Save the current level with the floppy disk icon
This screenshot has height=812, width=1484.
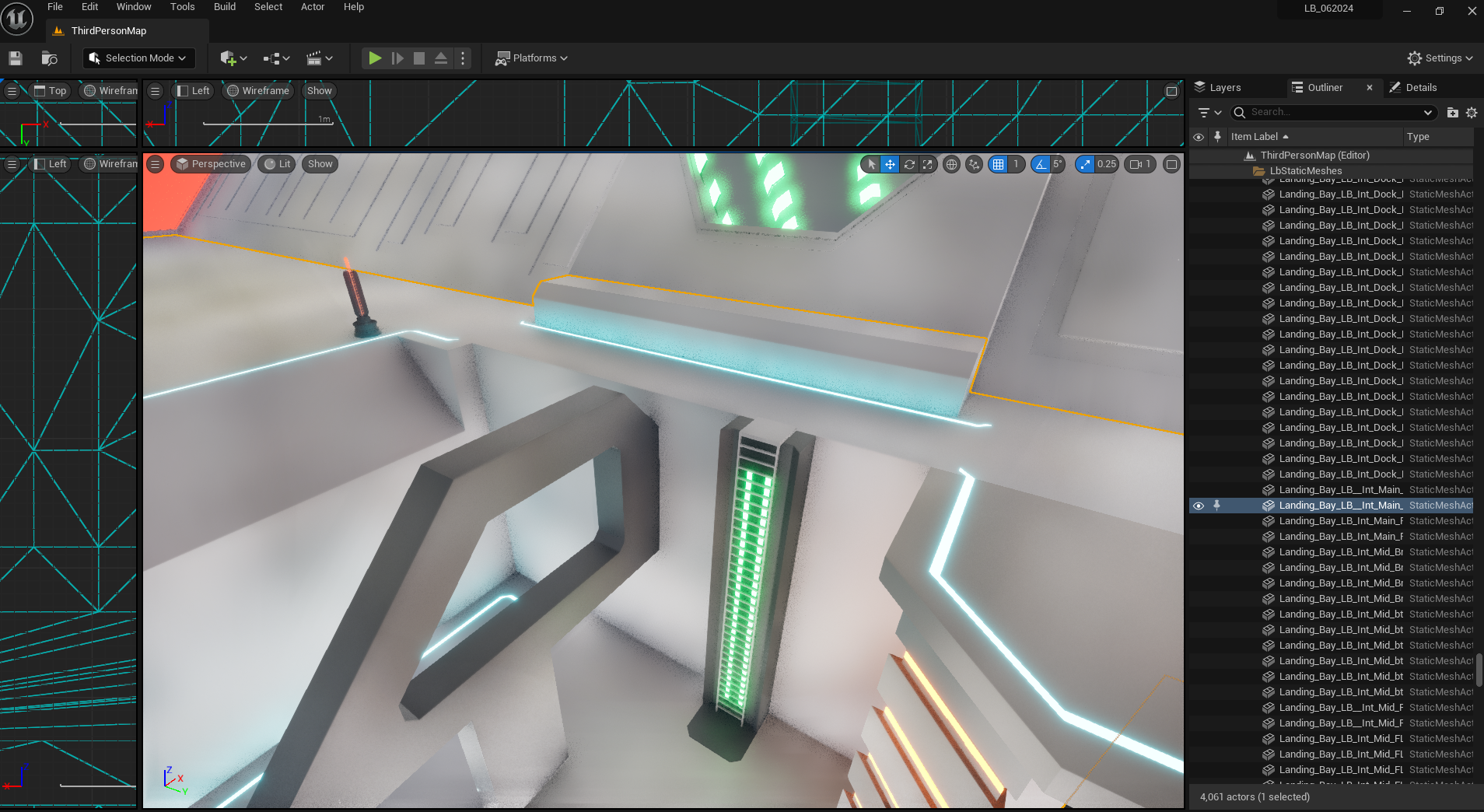click(16, 58)
